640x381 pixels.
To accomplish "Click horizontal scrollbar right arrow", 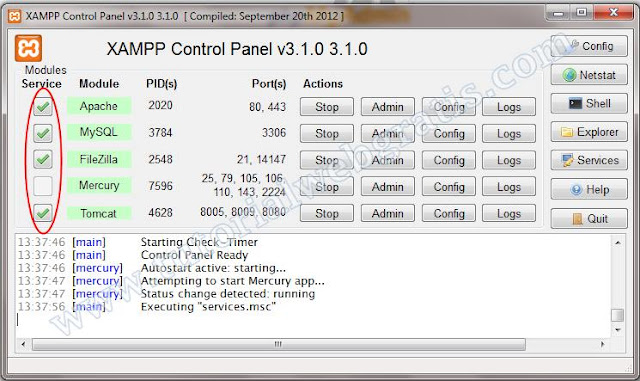I will (x=602, y=344).
